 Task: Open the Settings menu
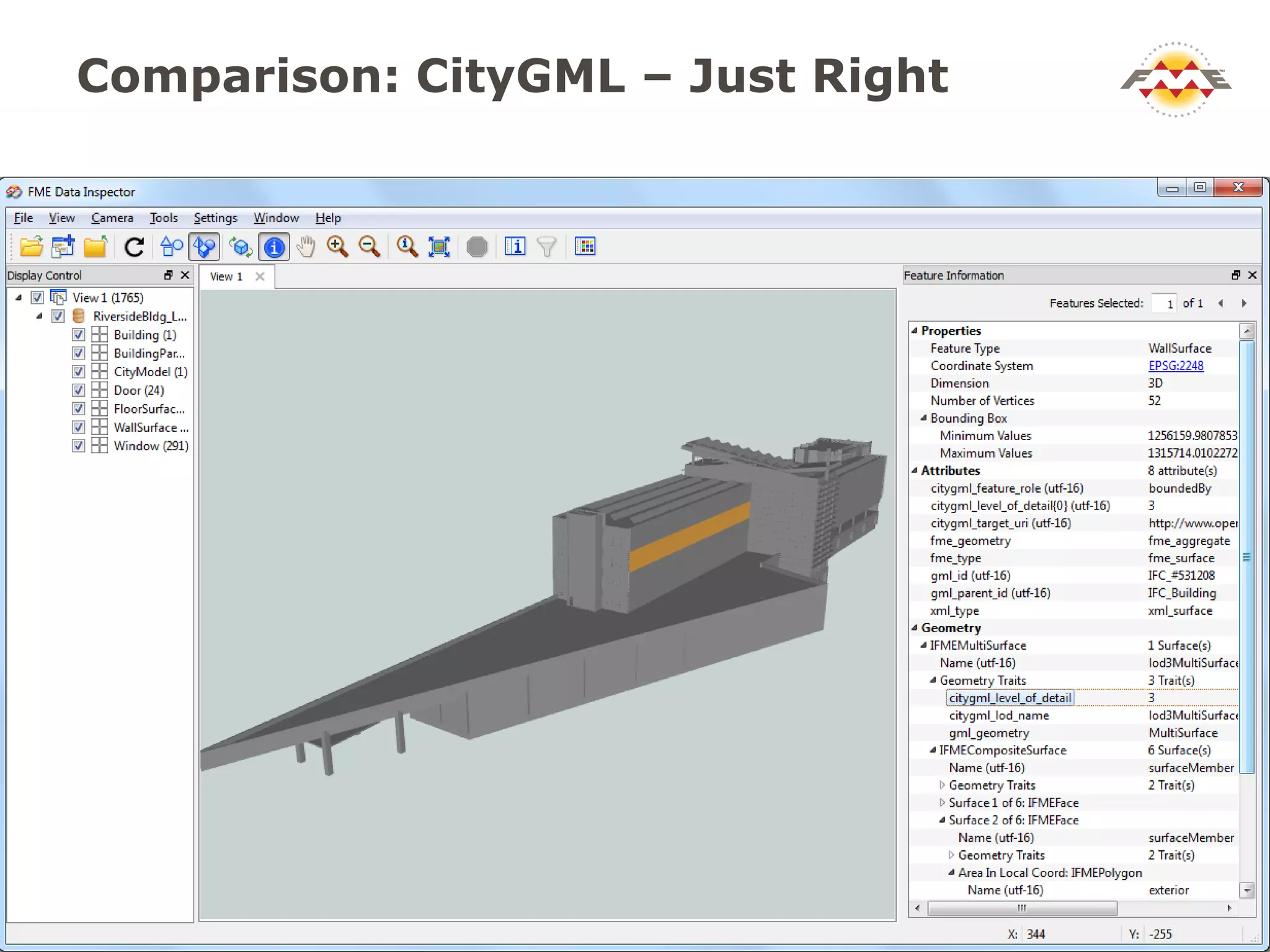coord(216,218)
